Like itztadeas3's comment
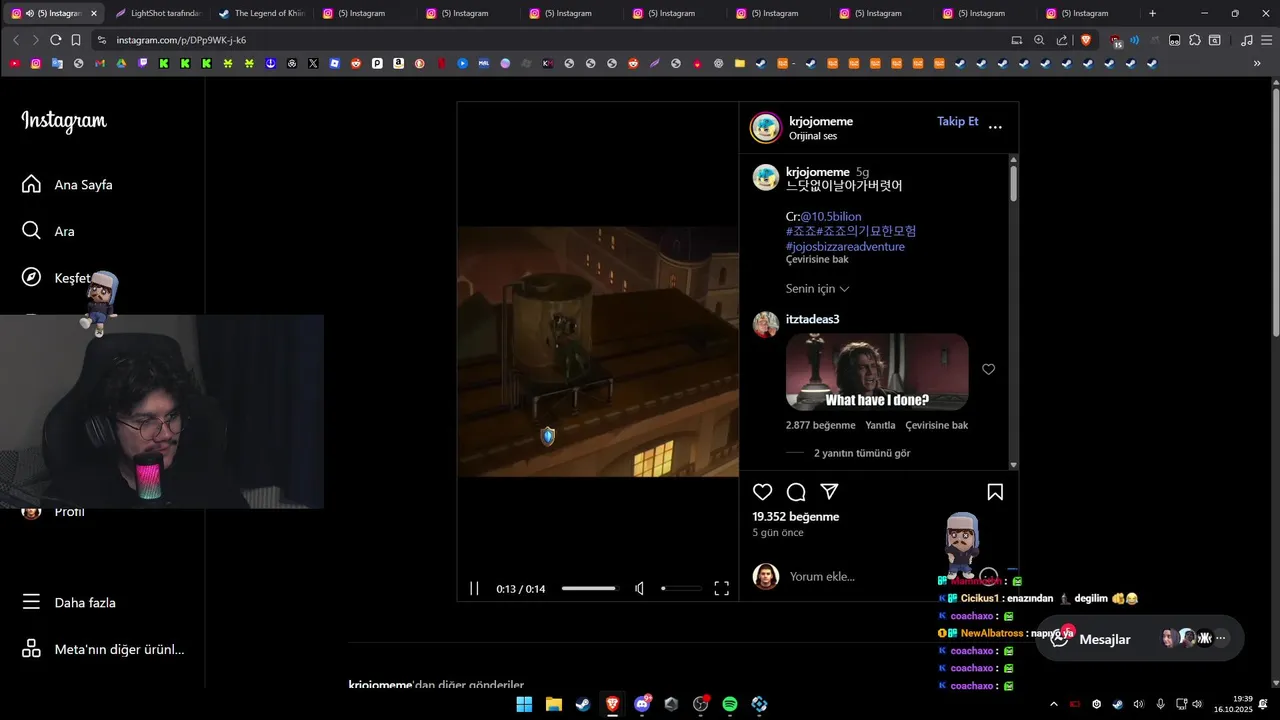 (x=988, y=369)
